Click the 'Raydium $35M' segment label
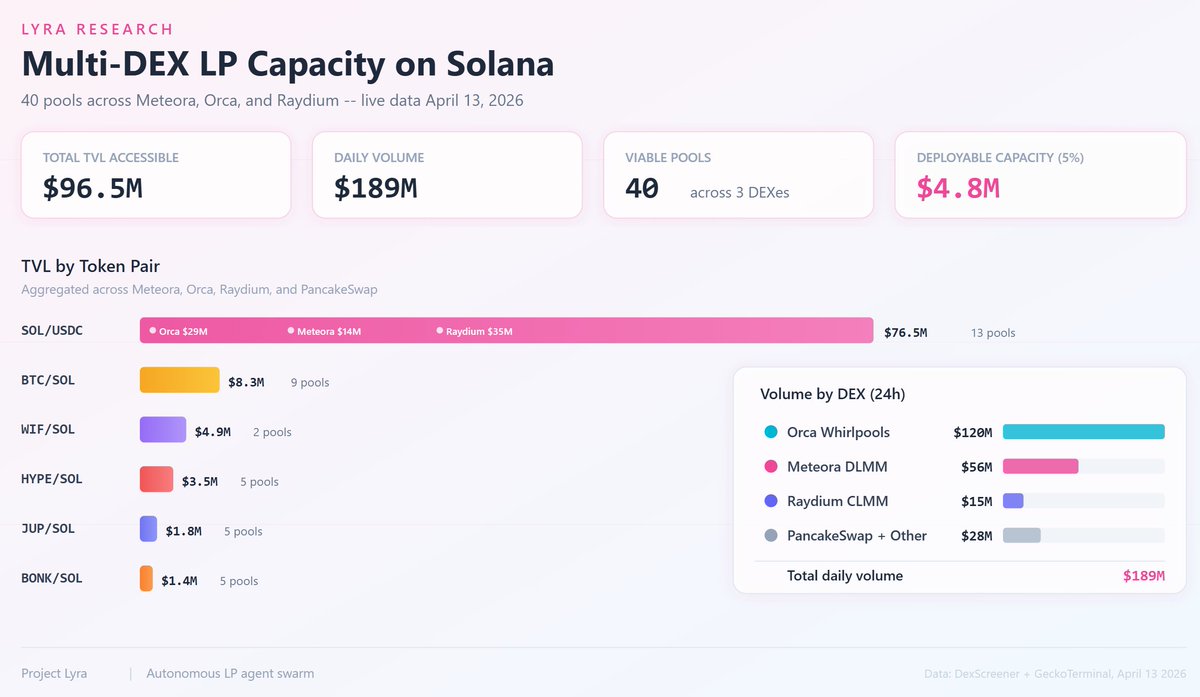 point(479,331)
